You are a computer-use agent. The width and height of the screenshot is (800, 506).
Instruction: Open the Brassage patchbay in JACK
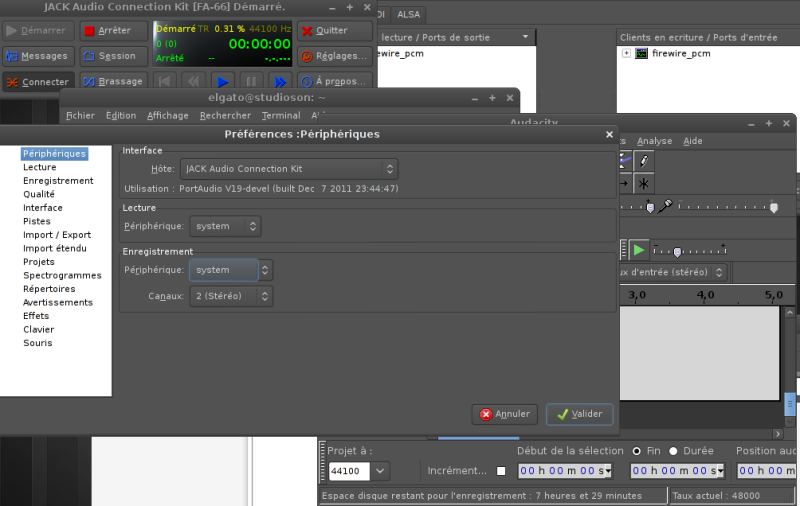pyautogui.click(x=114, y=82)
